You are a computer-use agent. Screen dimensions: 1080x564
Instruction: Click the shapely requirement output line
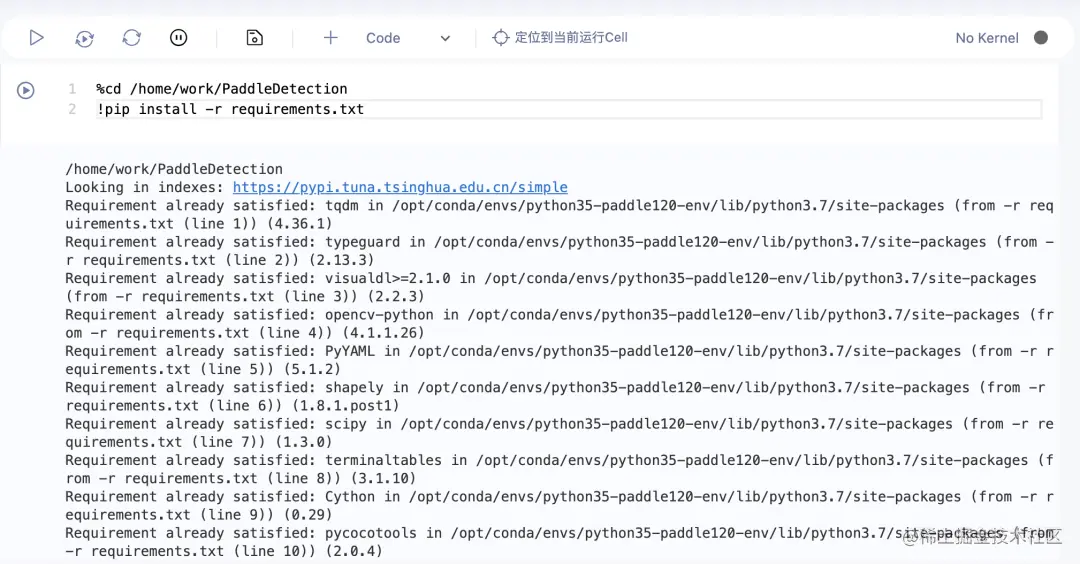pos(555,397)
